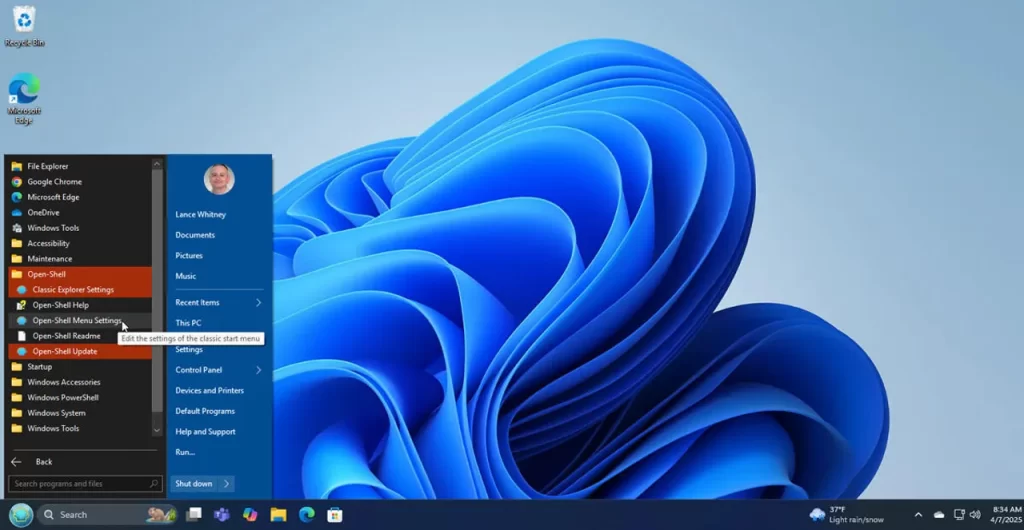The width and height of the screenshot is (1024, 530).
Task: Click the user account picture
Action: tap(219, 179)
